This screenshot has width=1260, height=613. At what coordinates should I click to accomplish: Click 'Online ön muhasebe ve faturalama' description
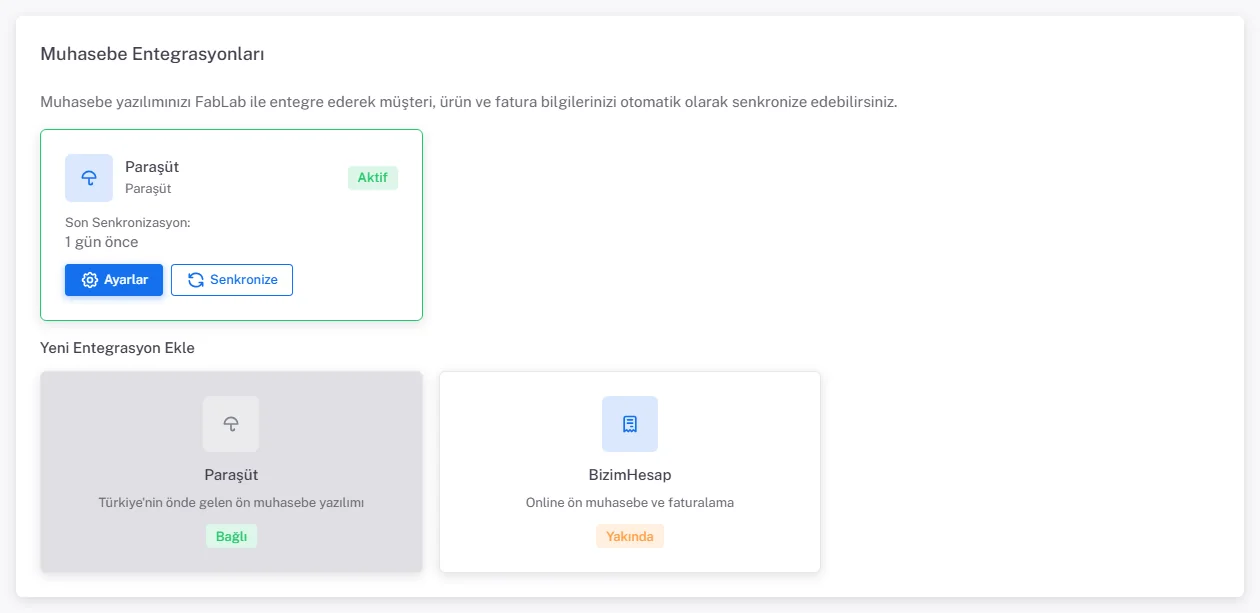(x=630, y=502)
